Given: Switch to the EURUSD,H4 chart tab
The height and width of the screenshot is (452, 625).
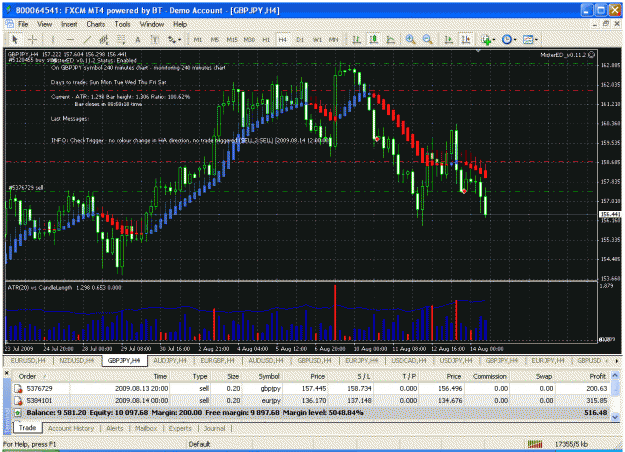Looking at the screenshot, I should (x=28, y=361).
